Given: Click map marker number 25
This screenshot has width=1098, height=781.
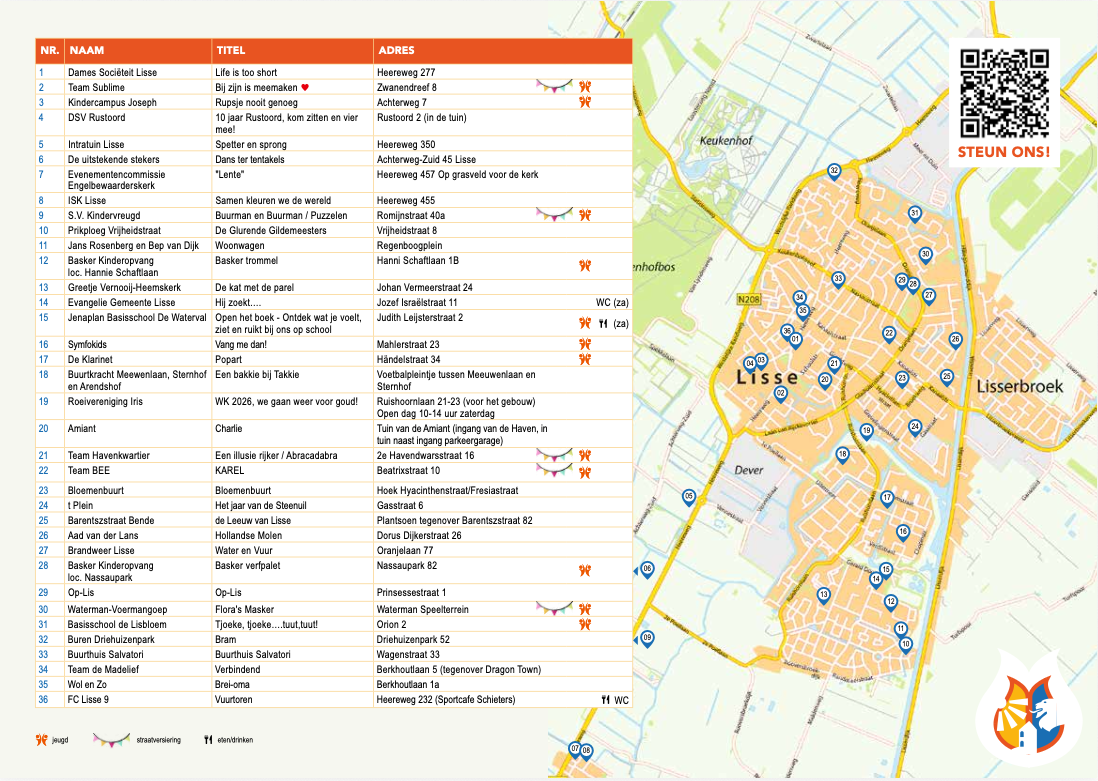Looking at the screenshot, I should pos(947,378).
